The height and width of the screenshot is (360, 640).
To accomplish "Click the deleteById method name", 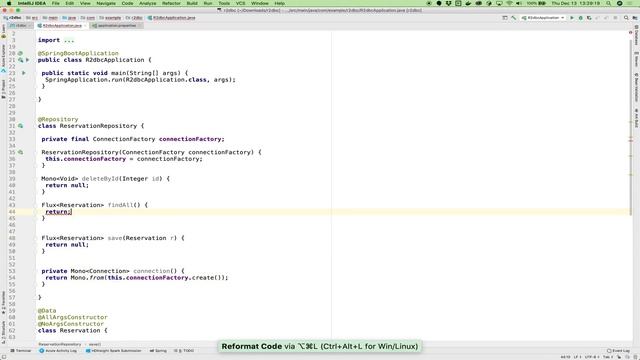I will pyautogui.click(x=100, y=179).
